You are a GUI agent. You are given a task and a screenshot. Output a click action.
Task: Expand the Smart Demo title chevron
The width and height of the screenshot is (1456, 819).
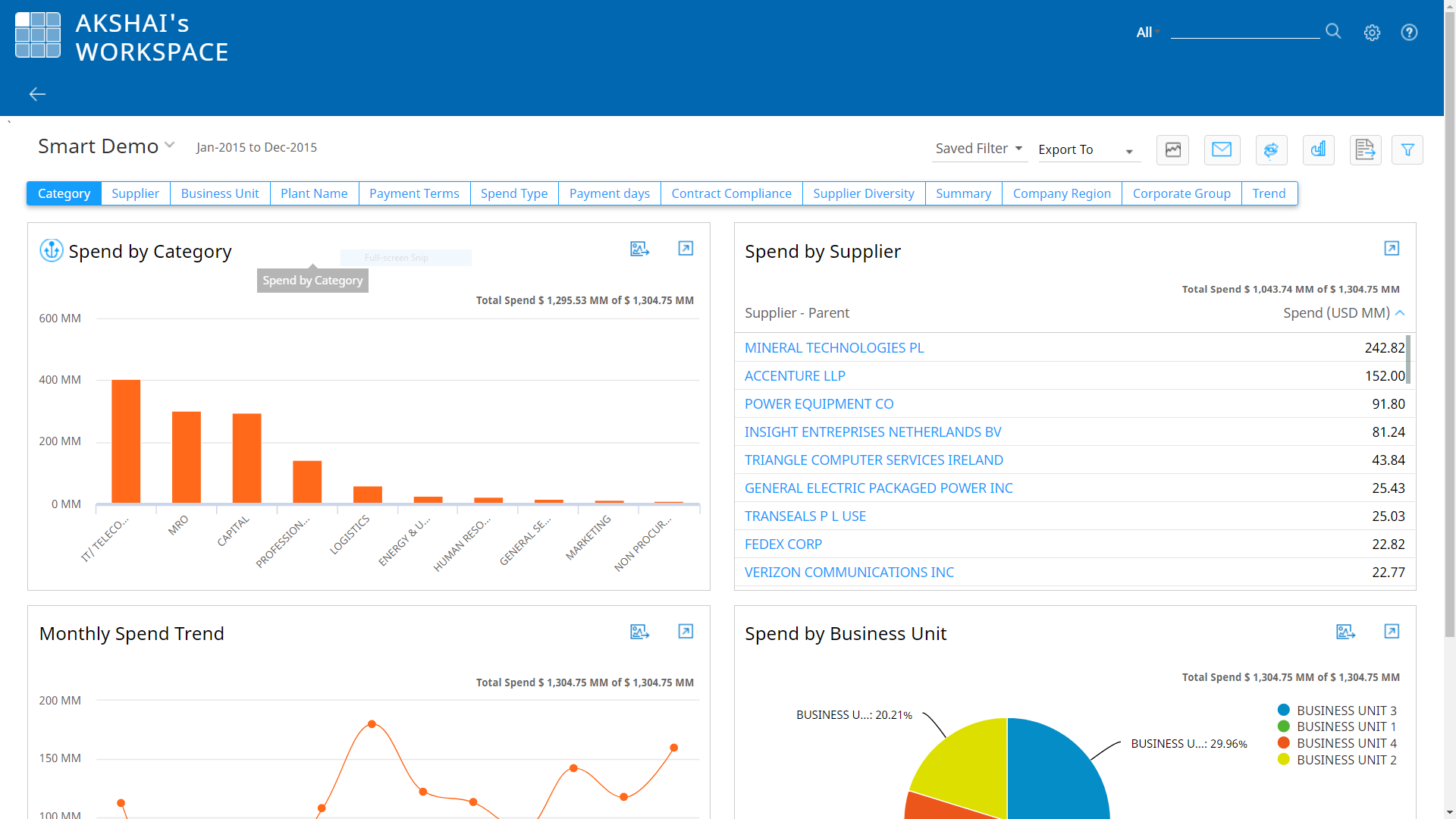click(170, 145)
